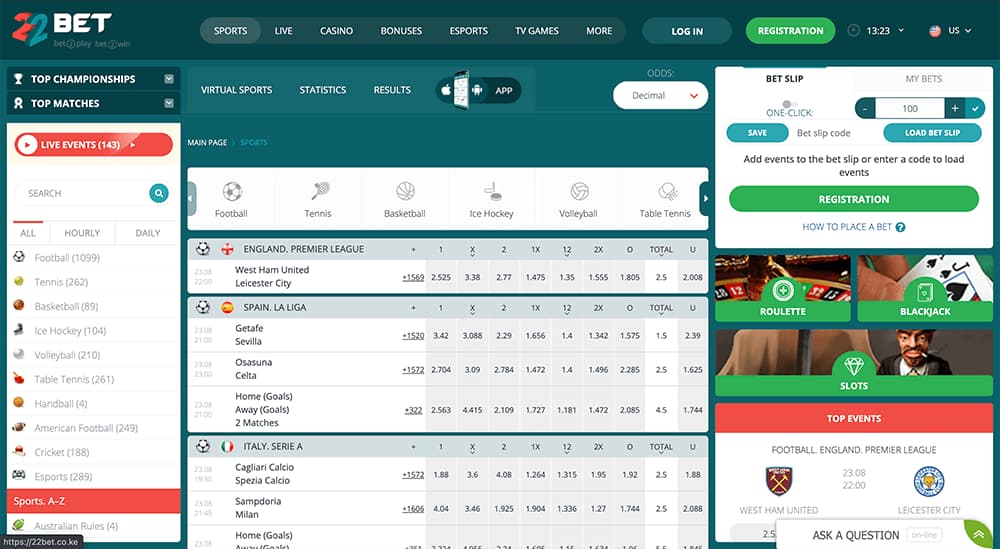Click the England flag in Premier League header

click(228, 249)
